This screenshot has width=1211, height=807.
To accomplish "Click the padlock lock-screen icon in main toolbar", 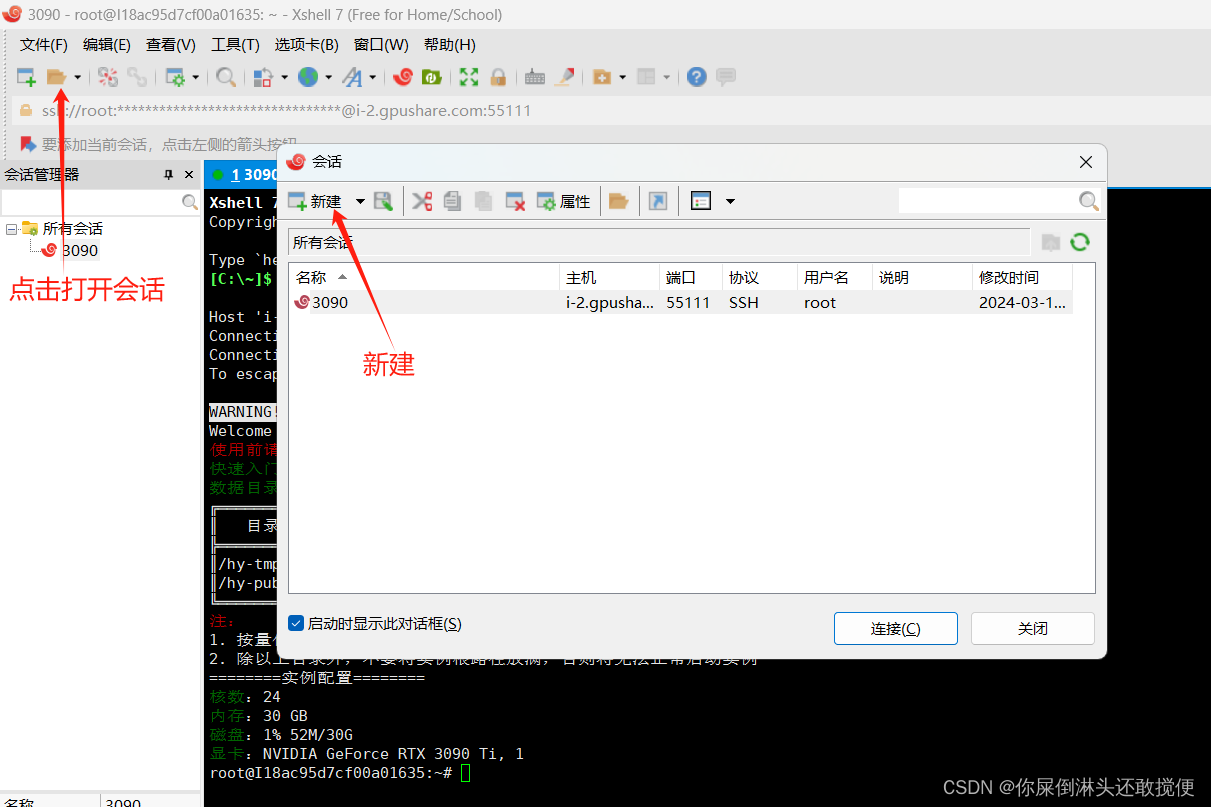I will 497,77.
